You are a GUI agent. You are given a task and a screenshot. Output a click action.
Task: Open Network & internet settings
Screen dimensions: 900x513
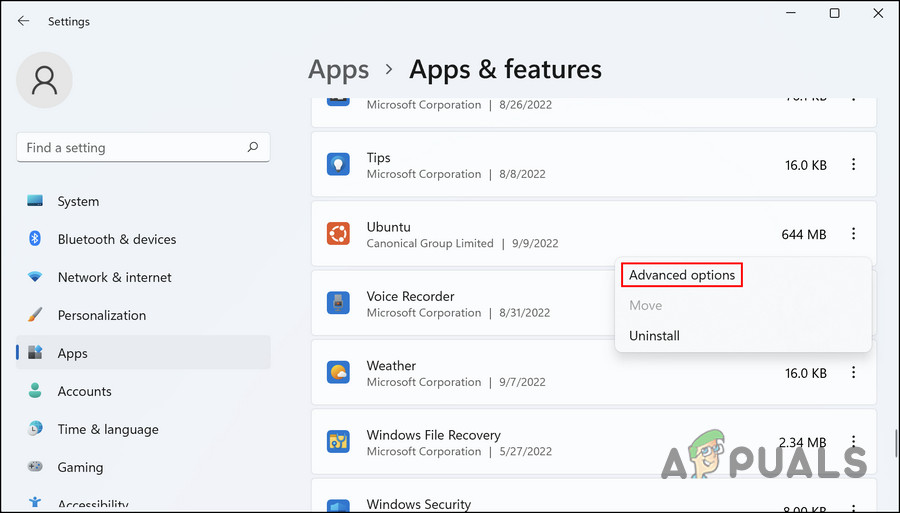pyautogui.click(x=114, y=277)
